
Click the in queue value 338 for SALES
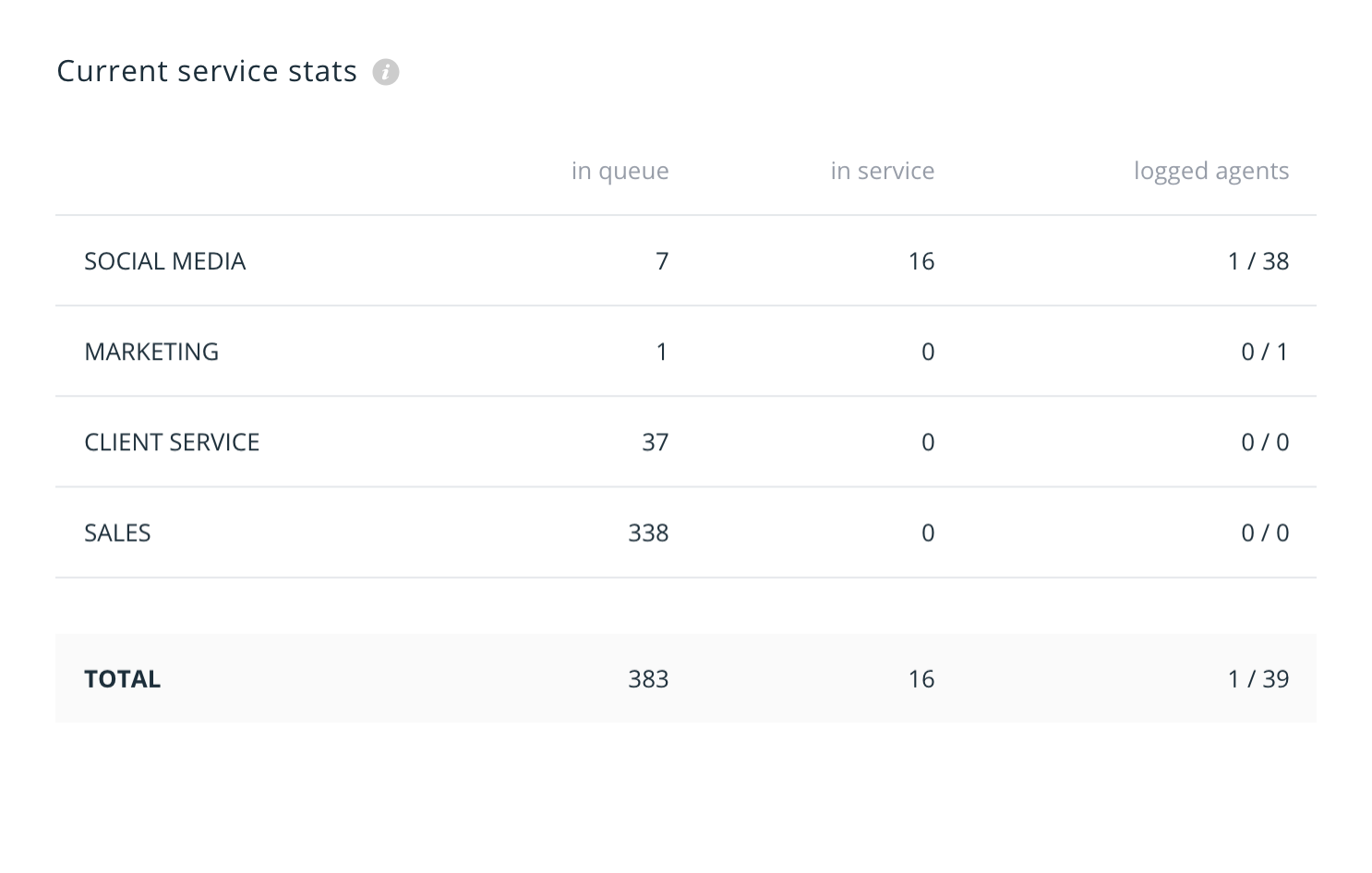point(649,532)
